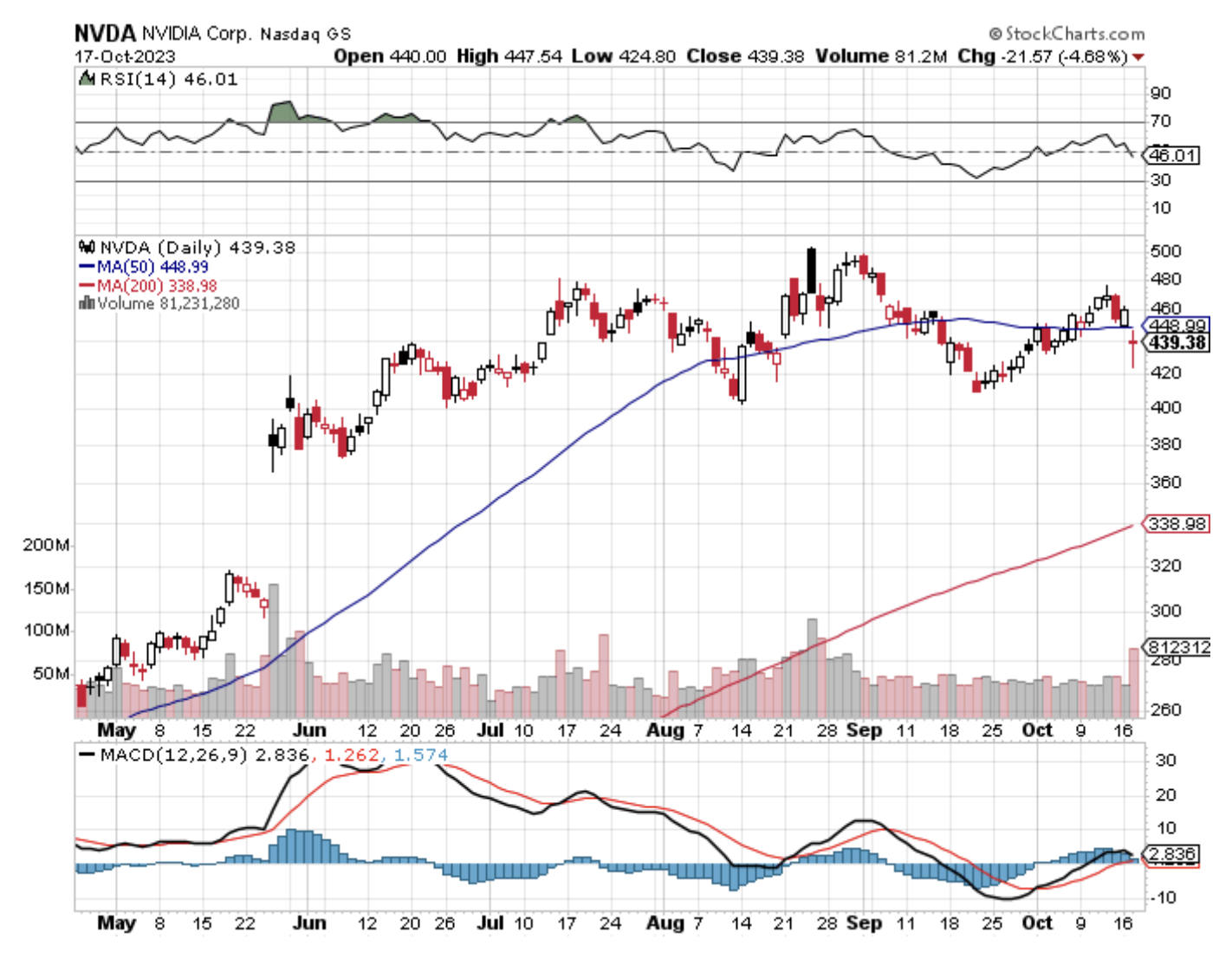Click the red MA(200) legend line
The image size is (1232, 965).
[x=87, y=286]
